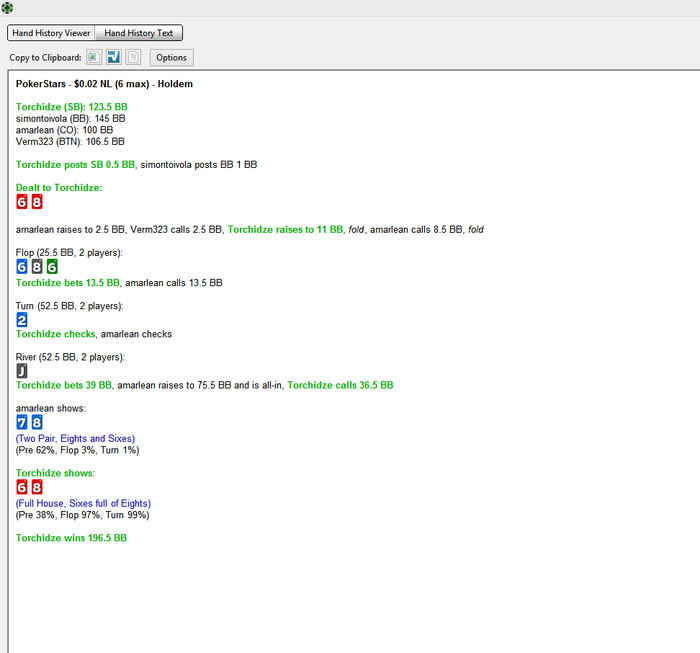Click 'Turn (52.5 BB, 2 players):' line

coord(70,306)
